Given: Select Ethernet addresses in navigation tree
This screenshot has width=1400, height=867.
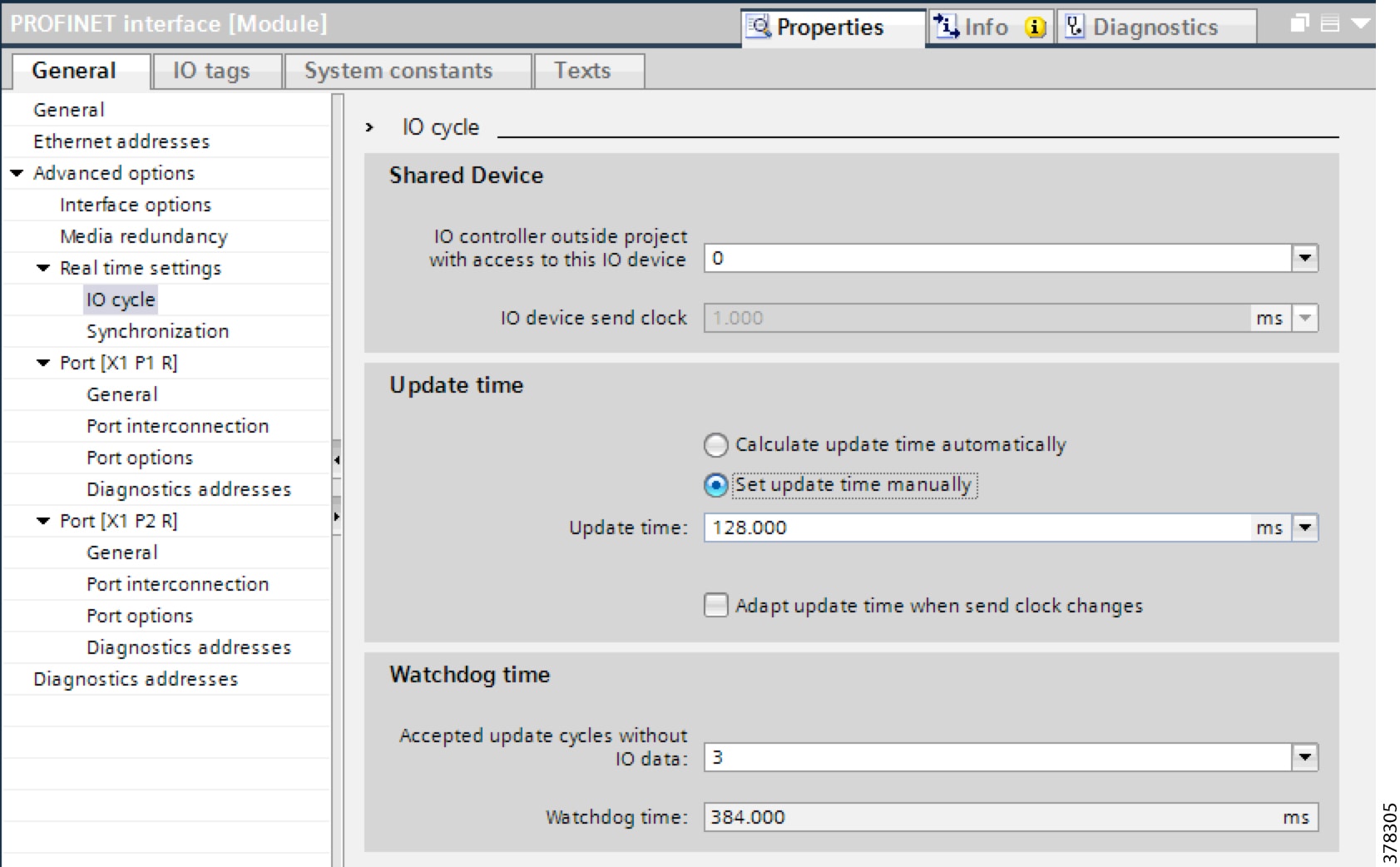Looking at the screenshot, I should click(x=121, y=141).
